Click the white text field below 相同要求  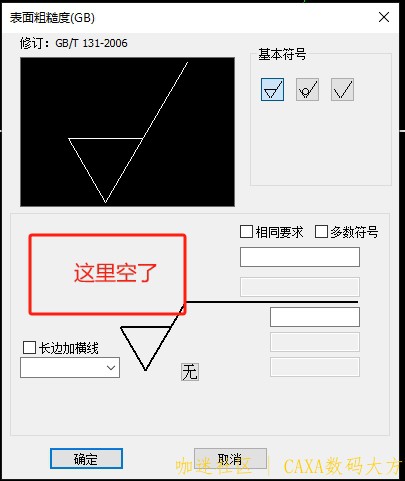(300, 257)
